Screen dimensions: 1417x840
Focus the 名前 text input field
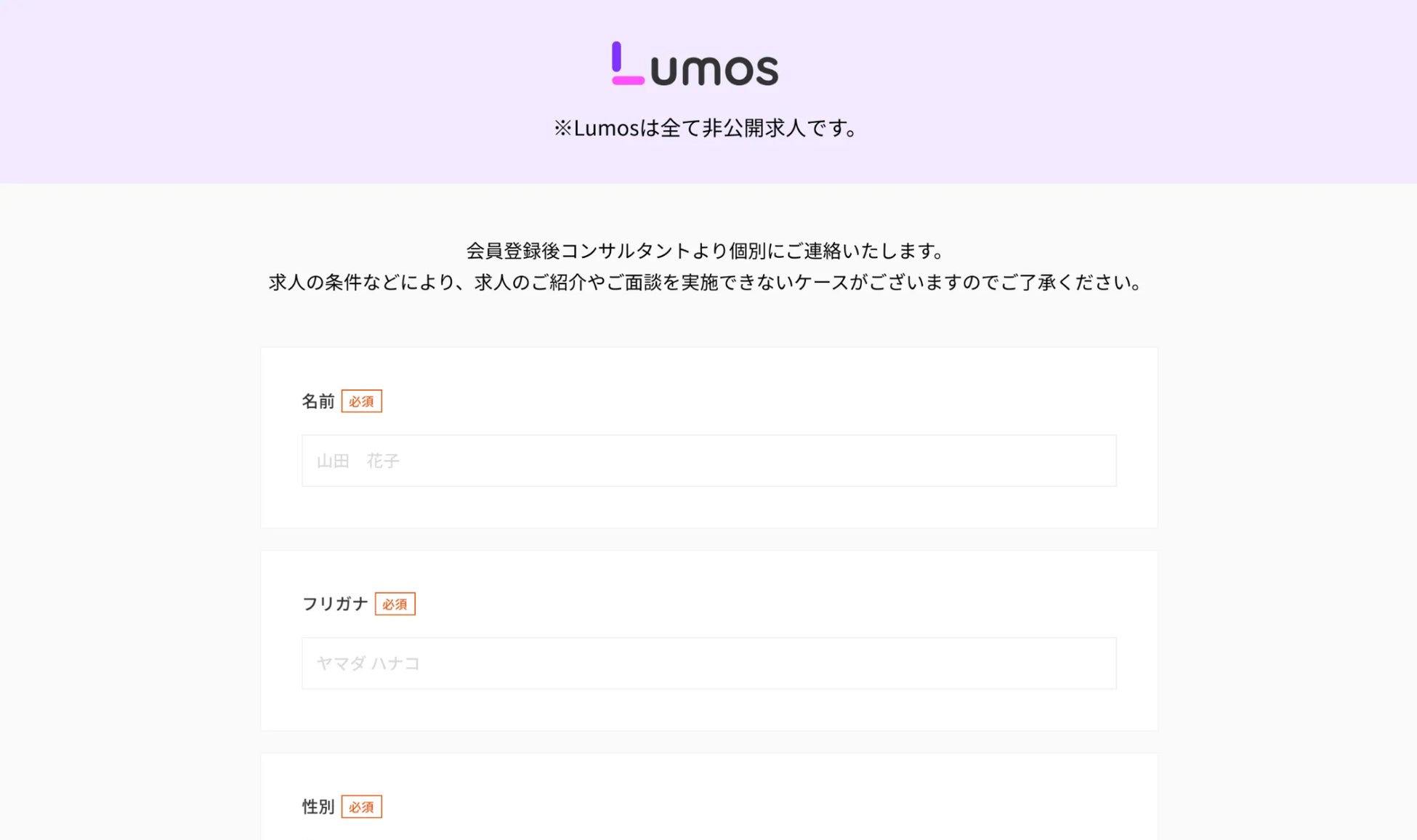[708, 461]
